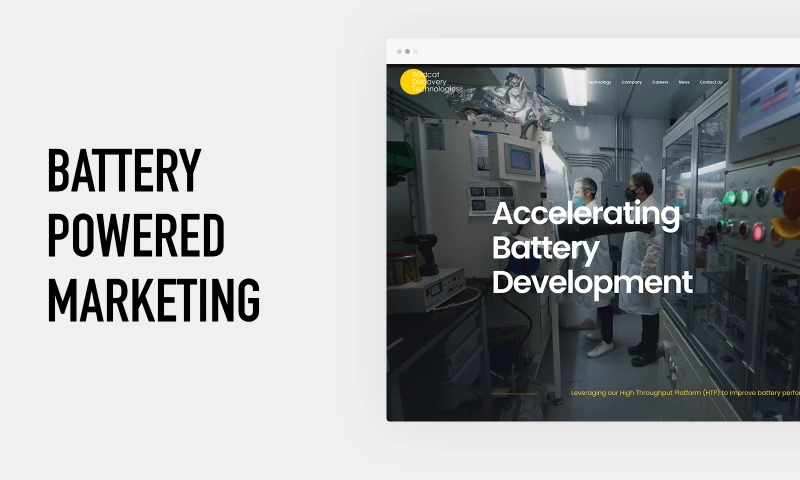
Task: Select Contact Us in the navigation bar
Action: (711, 82)
